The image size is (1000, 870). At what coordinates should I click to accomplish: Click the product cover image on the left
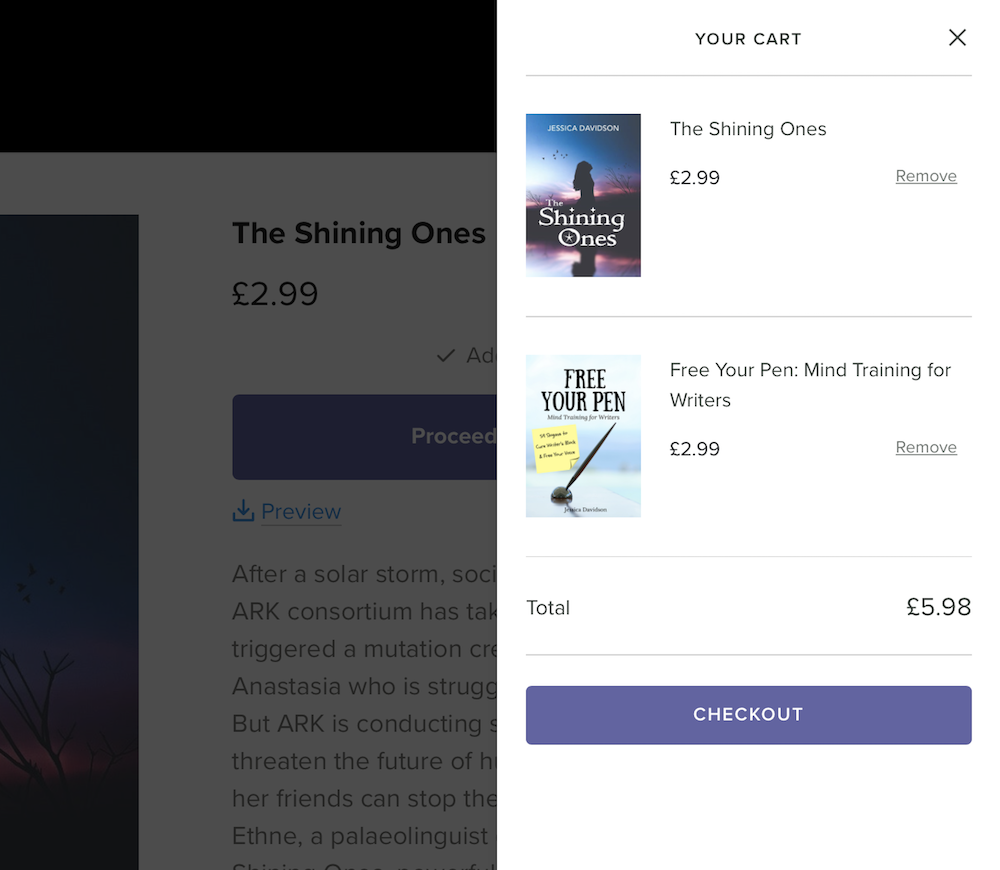69,540
